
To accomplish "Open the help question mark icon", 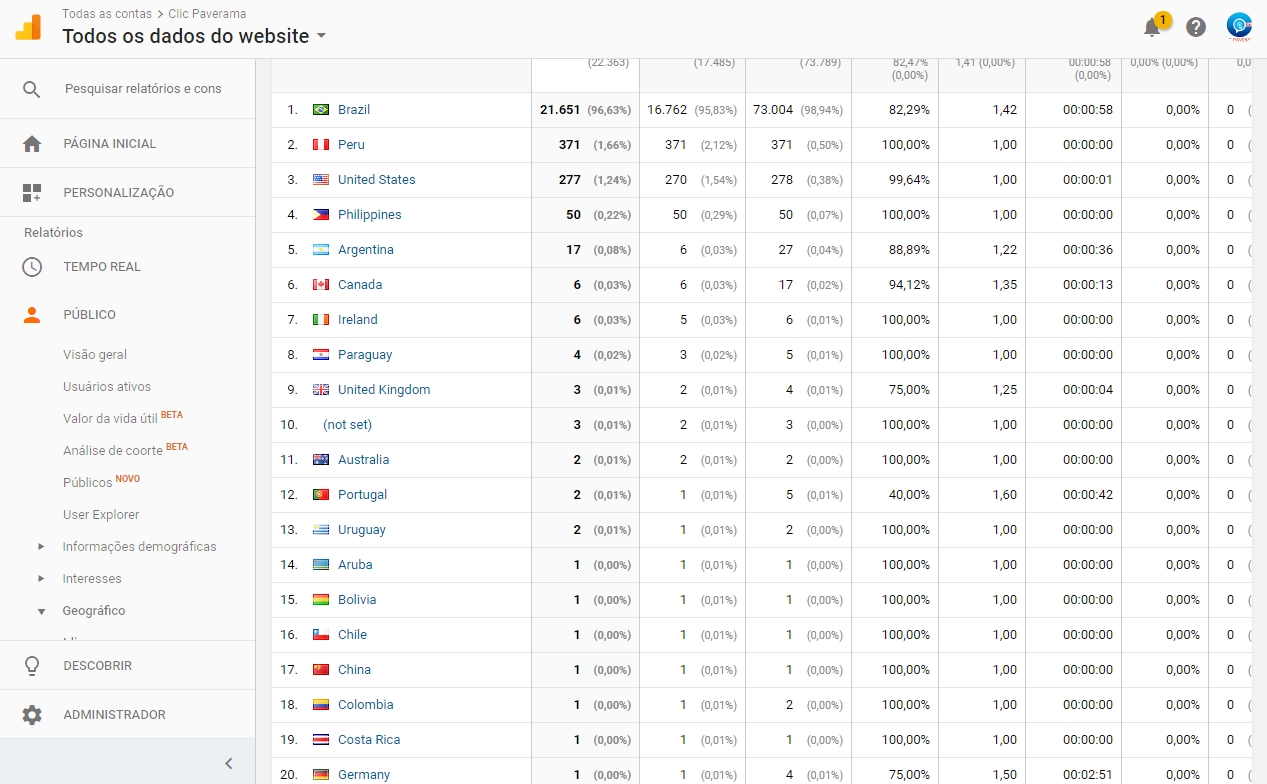I will (x=1196, y=28).
